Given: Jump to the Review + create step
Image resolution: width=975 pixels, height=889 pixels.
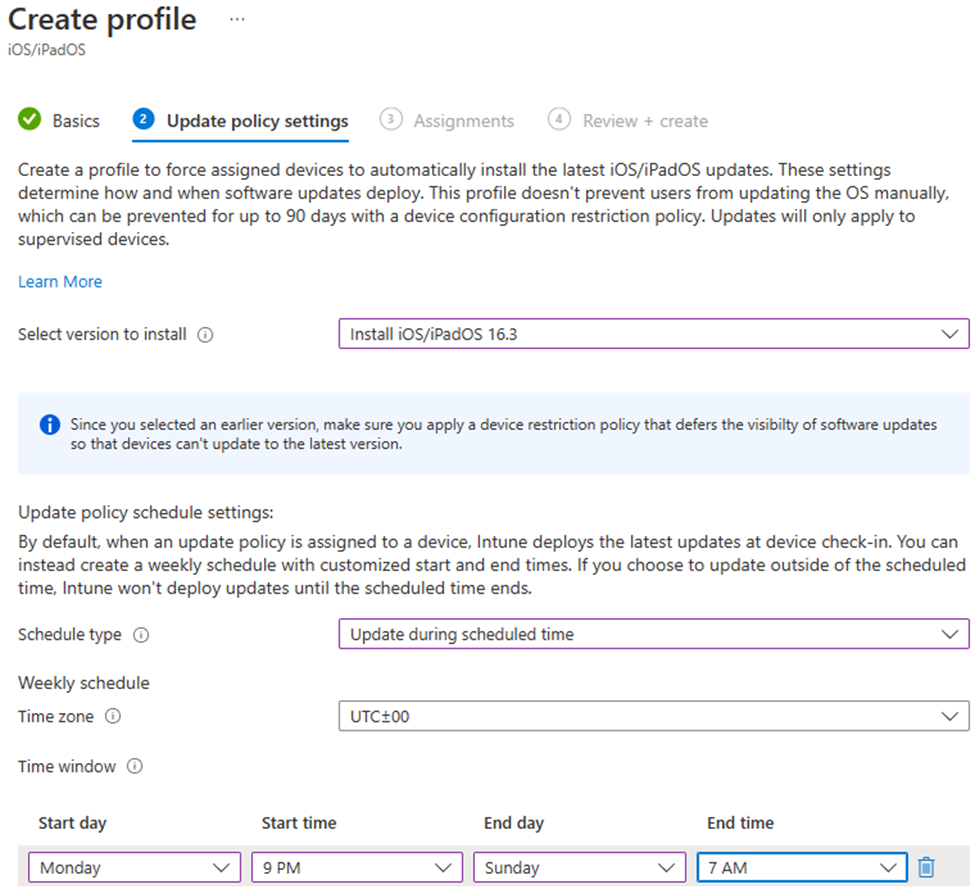Looking at the screenshot, I should coord(645,121).
